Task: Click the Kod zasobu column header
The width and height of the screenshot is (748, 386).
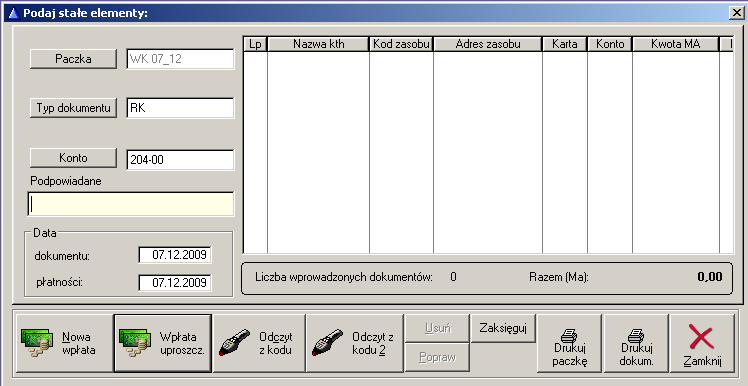Action: [402, 44]
